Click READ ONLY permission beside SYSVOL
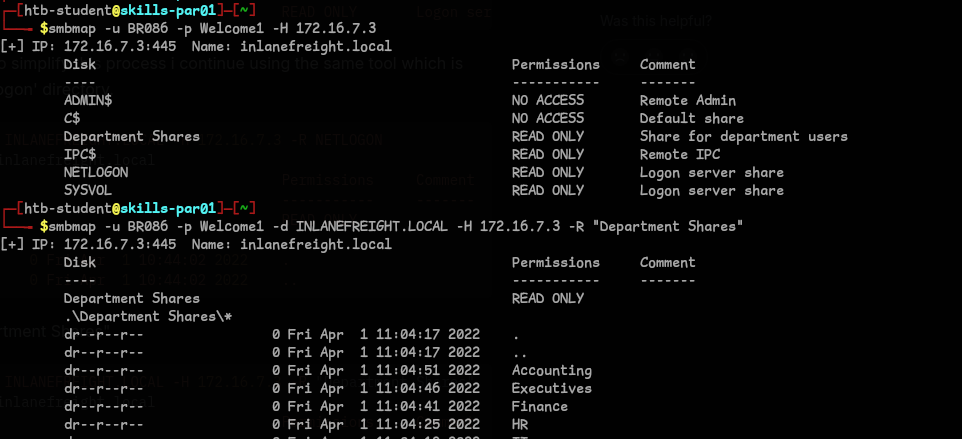Viewport: 962px width, 439px height. coord(548,190)
